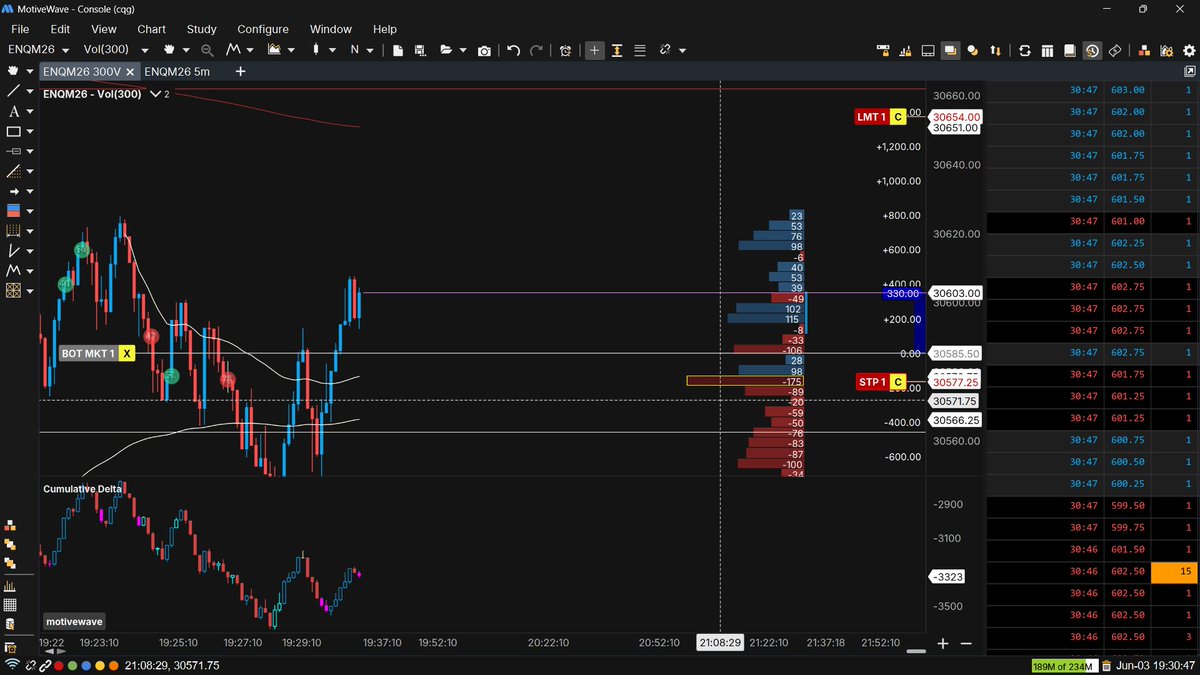Screen dimensions: 1200x675
Task: Click the buy/sell up-down arrows icon
Action: click(x=995, y=50)
